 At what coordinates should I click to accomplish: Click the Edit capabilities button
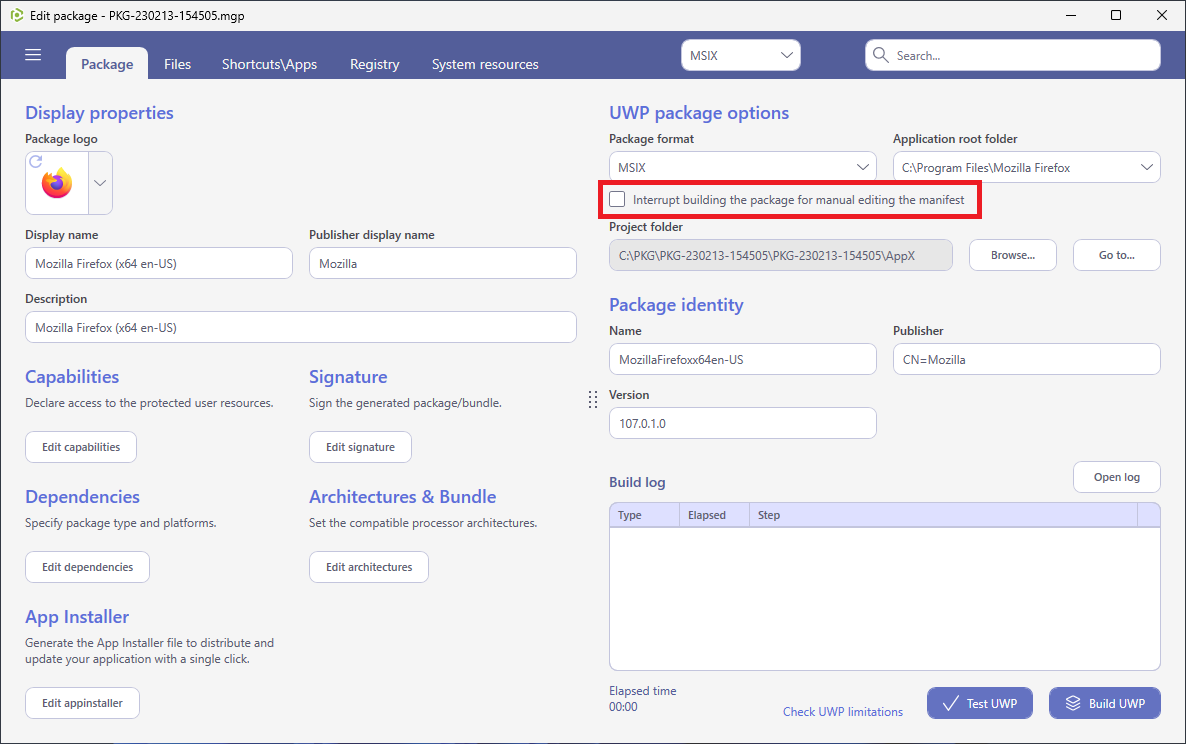[81, 447]
